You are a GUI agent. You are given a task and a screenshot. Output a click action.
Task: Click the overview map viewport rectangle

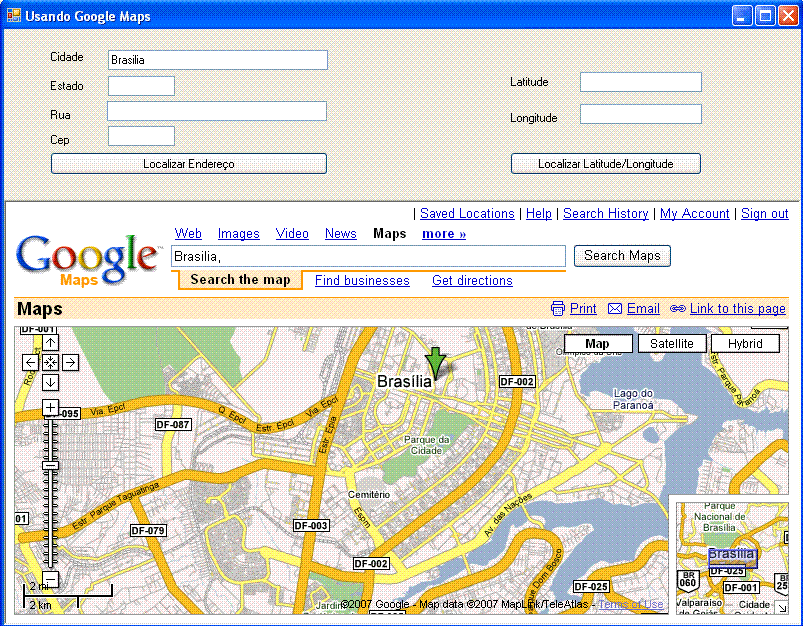tap(732, 557)
